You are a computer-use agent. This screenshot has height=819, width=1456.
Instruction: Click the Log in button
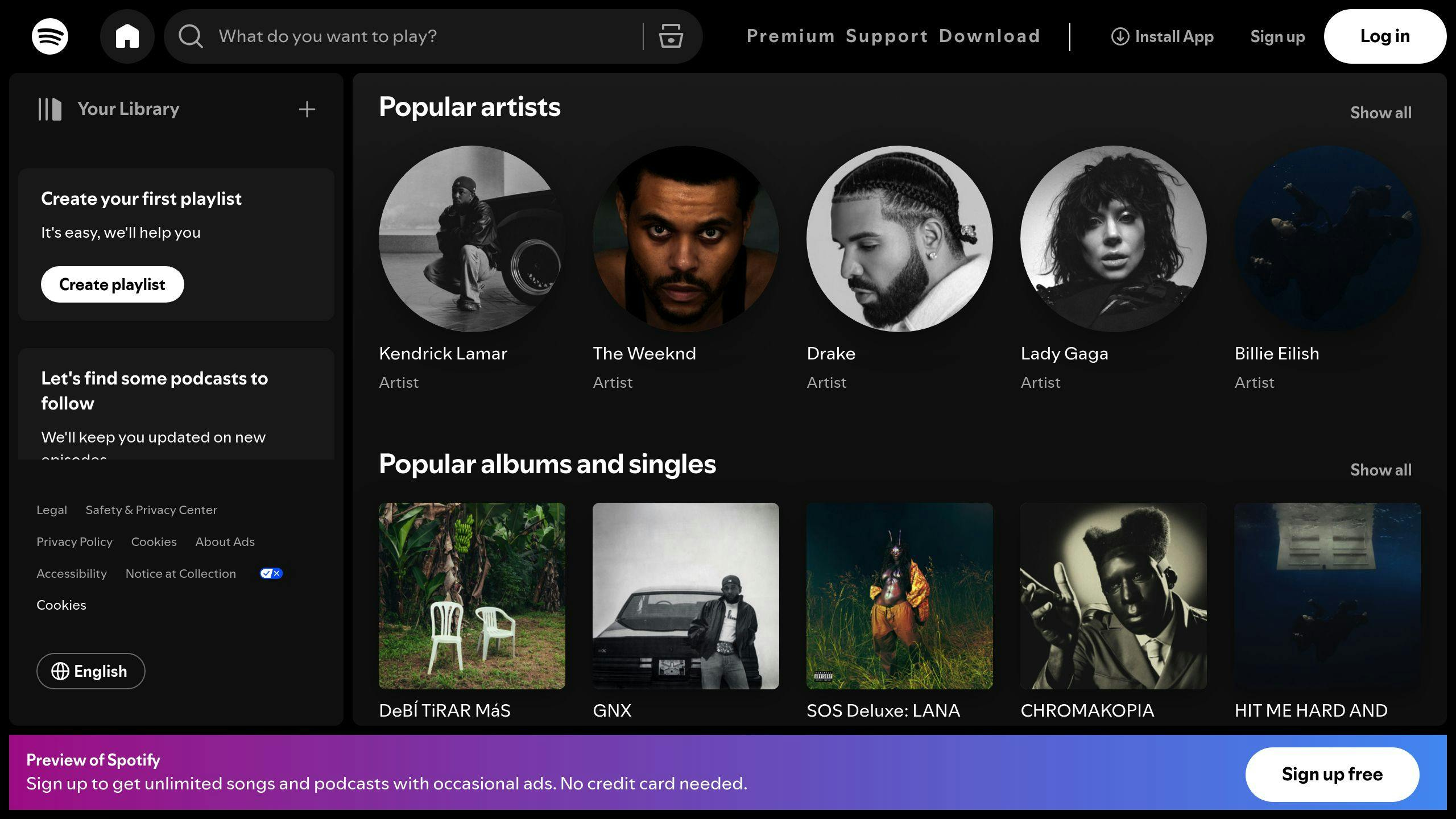[x=1384, y=36]
